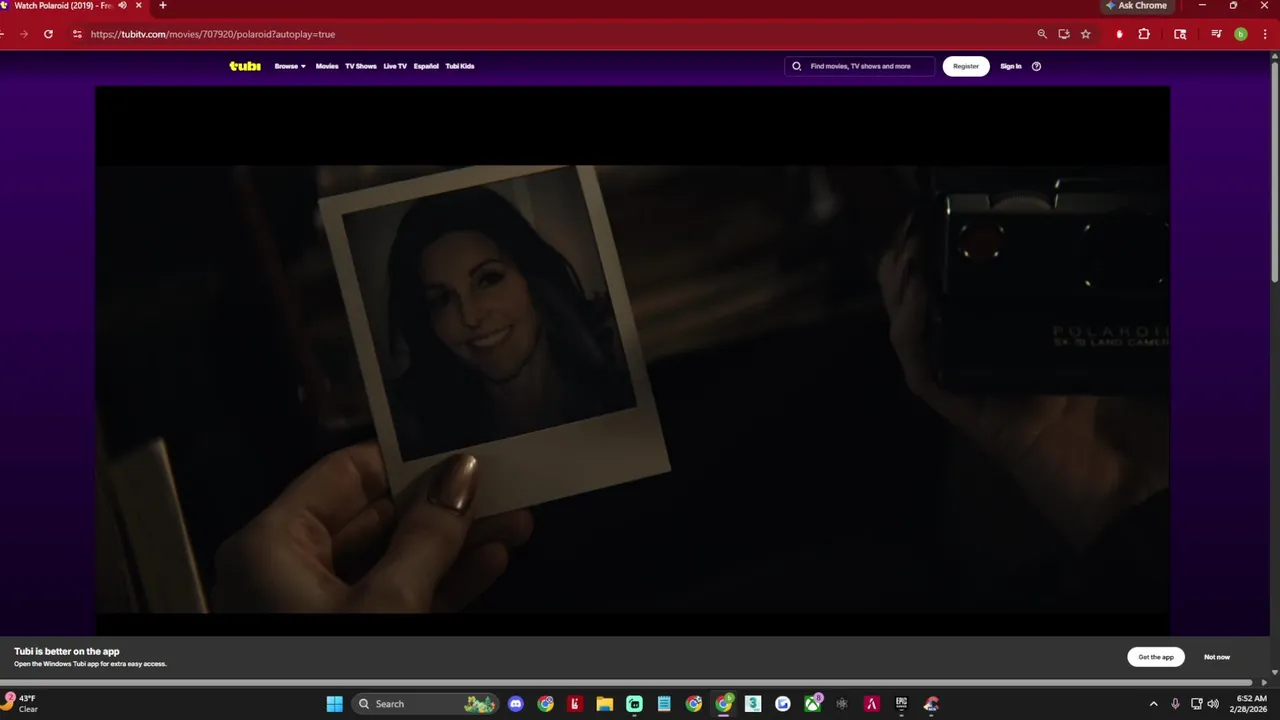Viewport: 1280px width, 720px height.
Task: Open the media control music icon
Action: 1216,34
